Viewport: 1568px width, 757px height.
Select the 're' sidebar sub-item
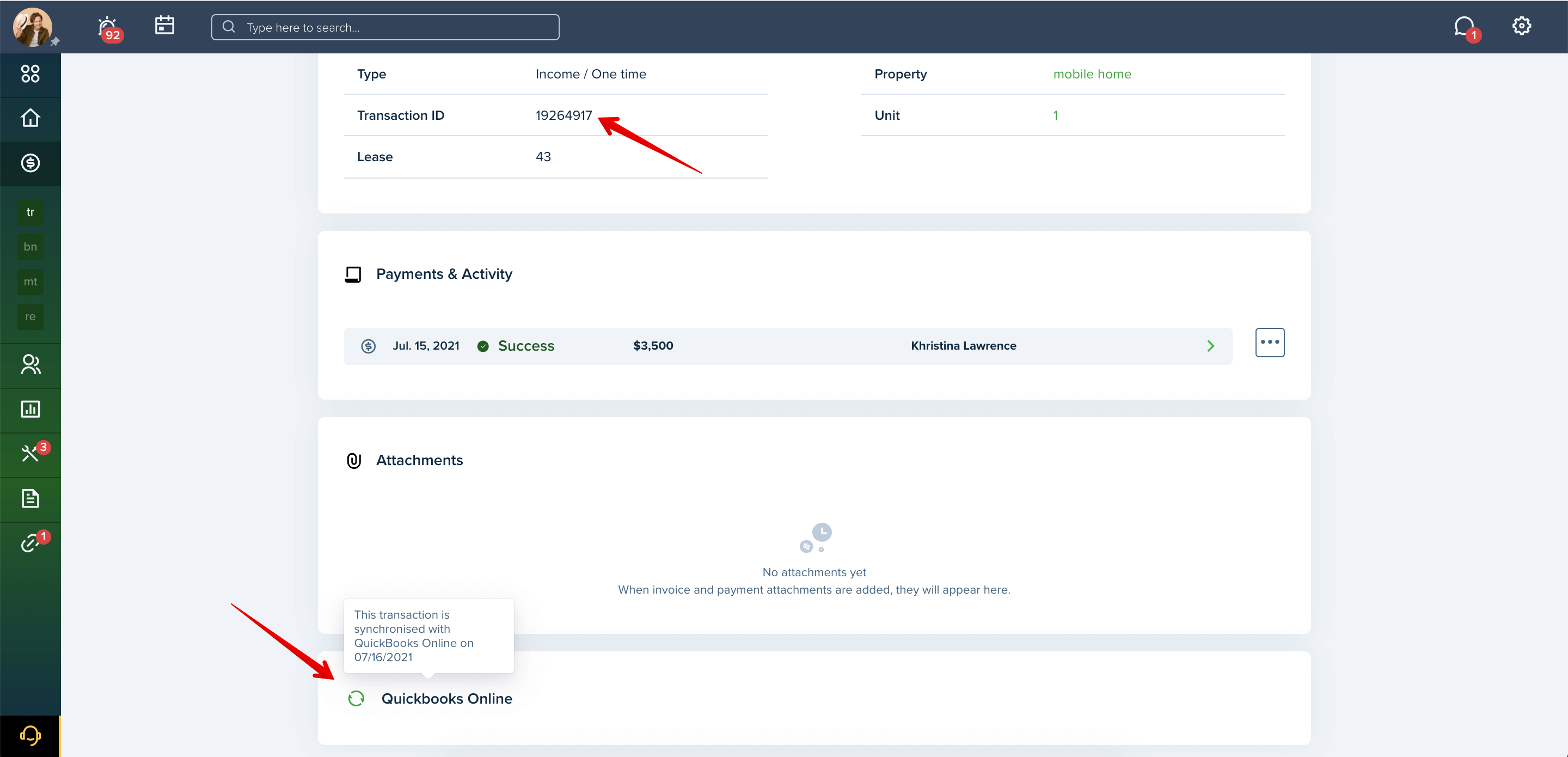(x=30, y=316)
